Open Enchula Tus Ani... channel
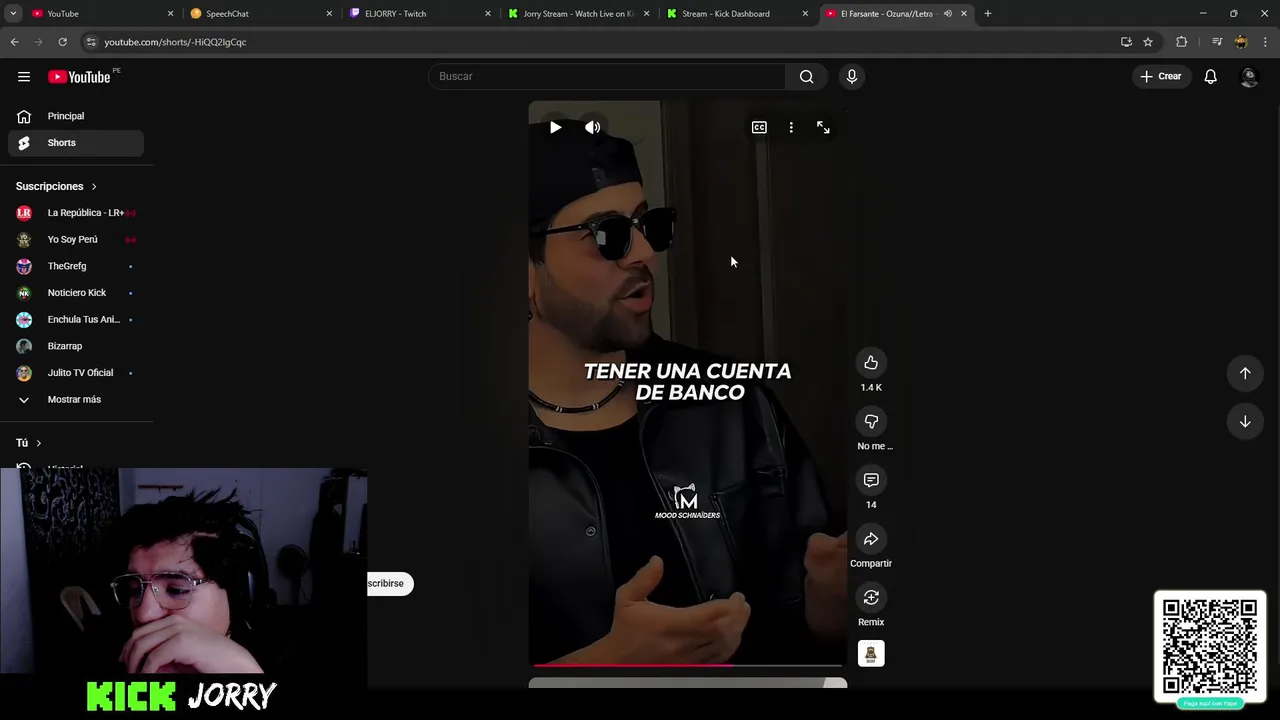Image resolution: width=1280 pixels, height=720 pixels. tap(76, 320)
